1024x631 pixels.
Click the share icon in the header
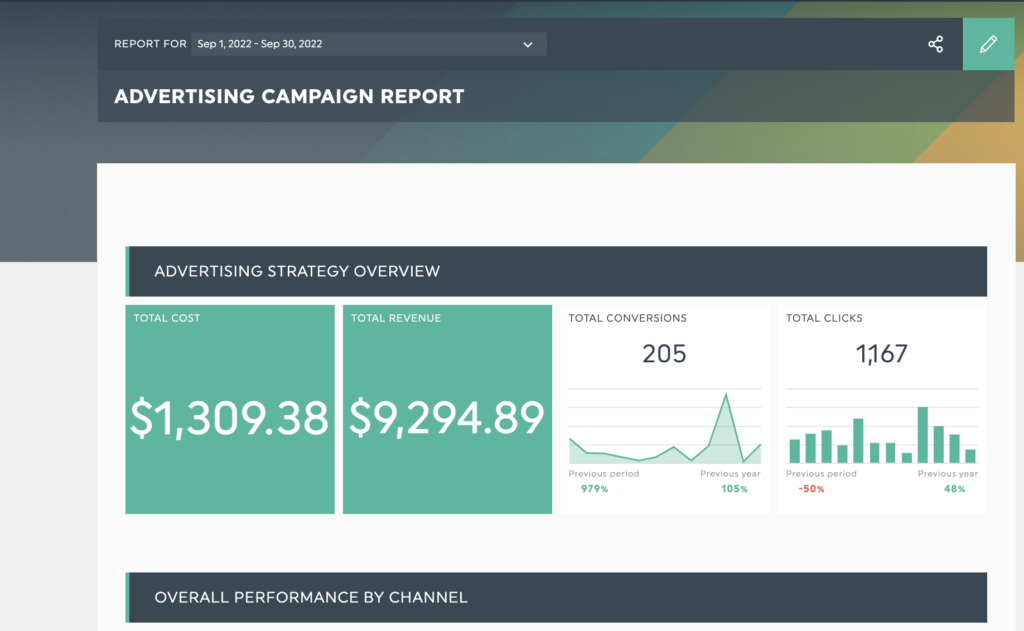point(935,44)
